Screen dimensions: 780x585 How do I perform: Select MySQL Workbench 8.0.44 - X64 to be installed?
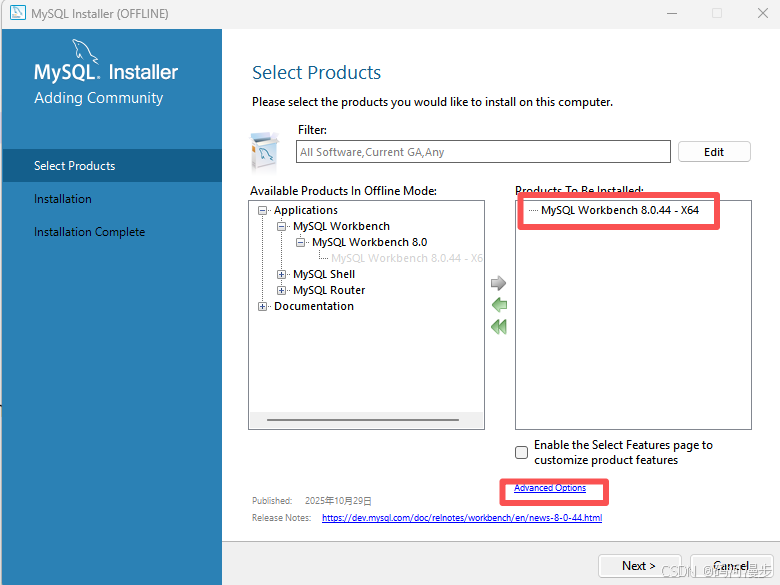[620, 210]
